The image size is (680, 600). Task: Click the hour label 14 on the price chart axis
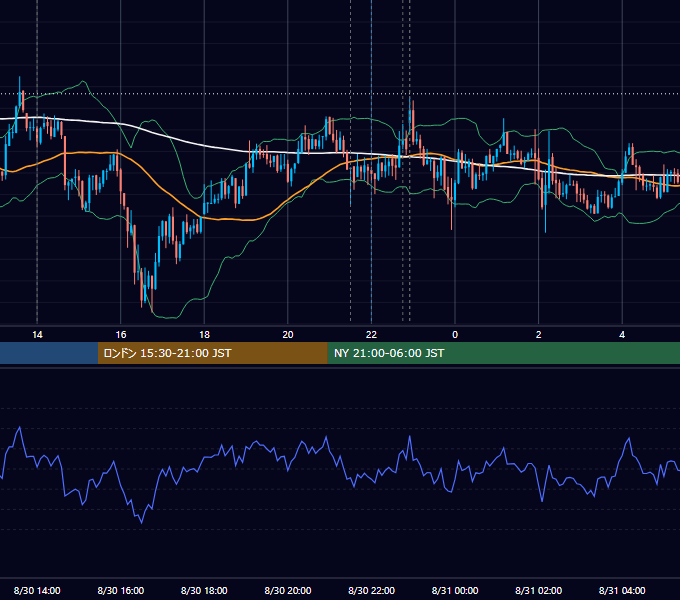(x=37, y=335)
